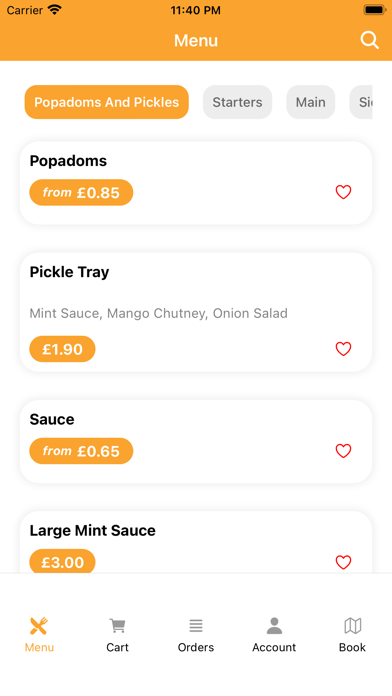This screenshot has width=392, height=696.
Task: Switch to the Main category
Action: (311, 102)
